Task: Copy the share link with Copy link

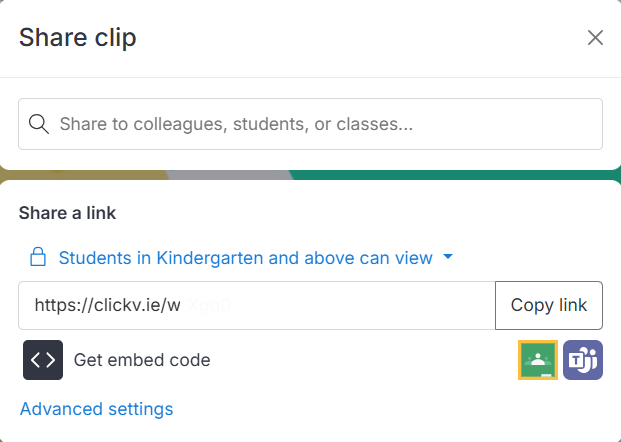Action: pyautogui.click(x=549, y=305)
